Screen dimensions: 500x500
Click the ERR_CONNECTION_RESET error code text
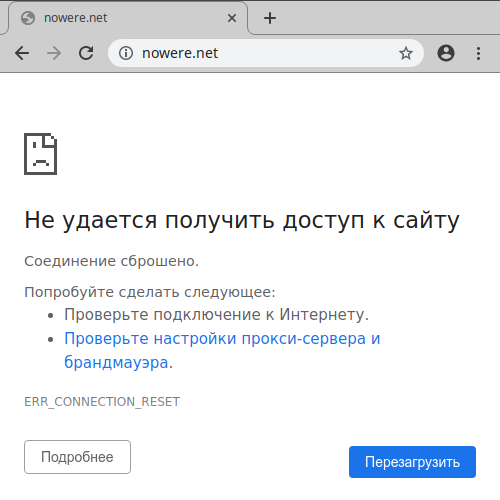tap(102, 402)
